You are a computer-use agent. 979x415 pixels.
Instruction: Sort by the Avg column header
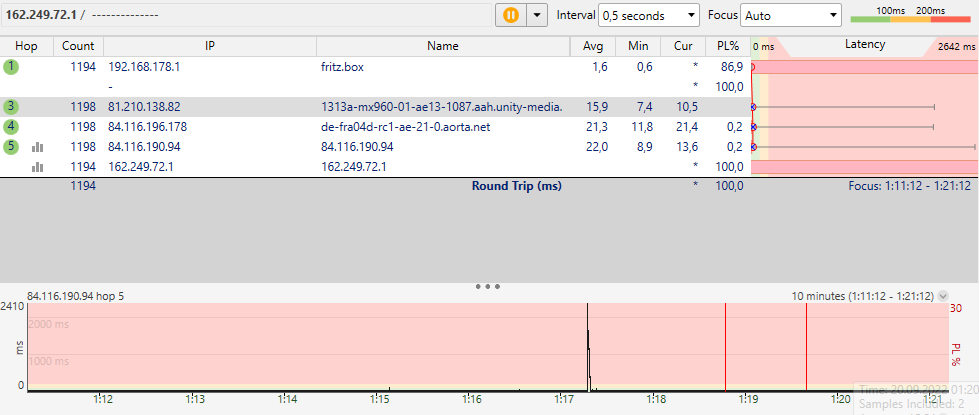tap(593, 46)
